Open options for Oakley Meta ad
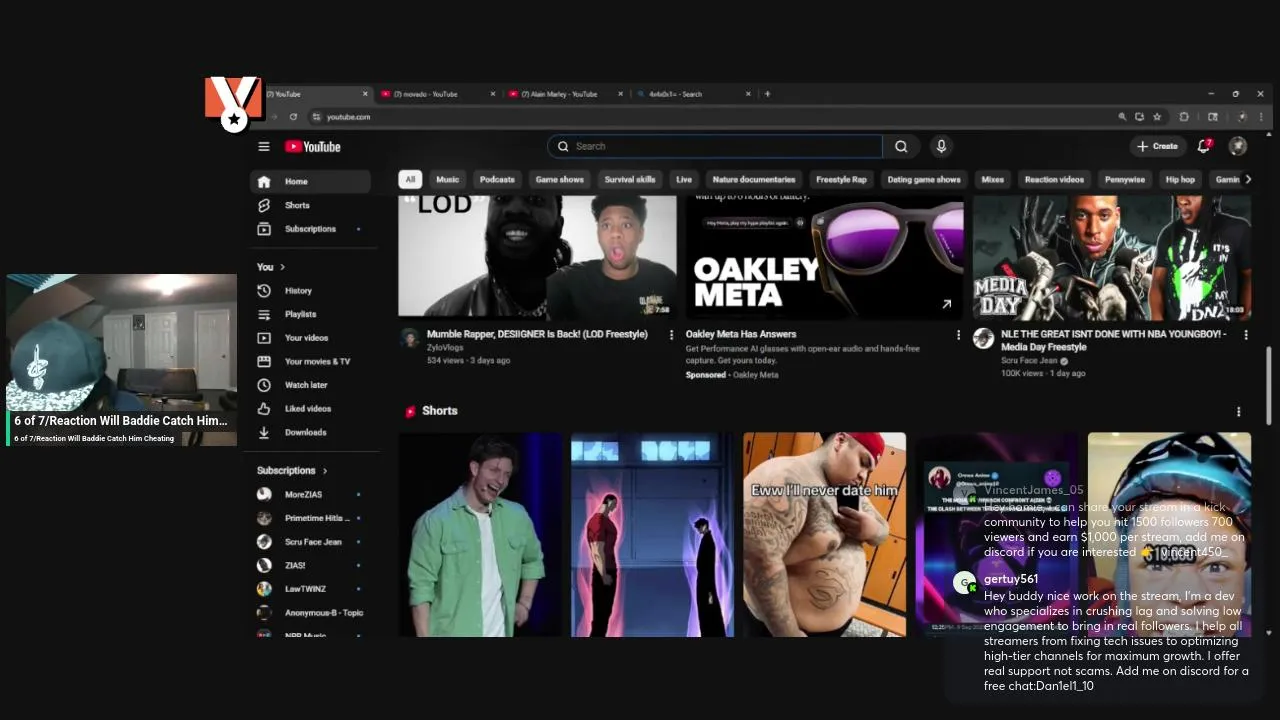This screenshot has height=720, width=1280. [x=958, y=335]
